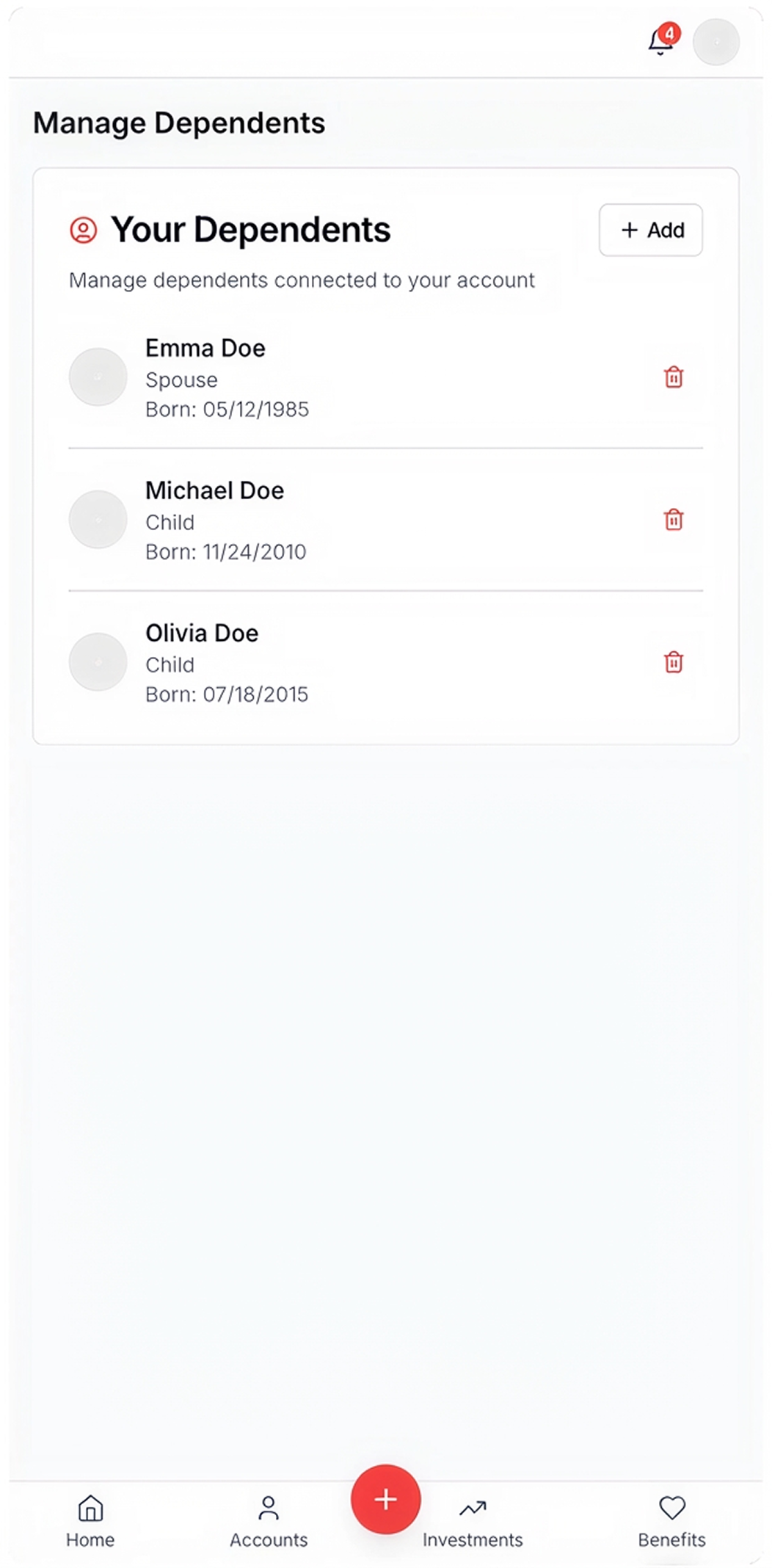Navigate to the Investments tab label
Image resolution: width=772 pixels, height=1568 pixels.
(473, 1539)
